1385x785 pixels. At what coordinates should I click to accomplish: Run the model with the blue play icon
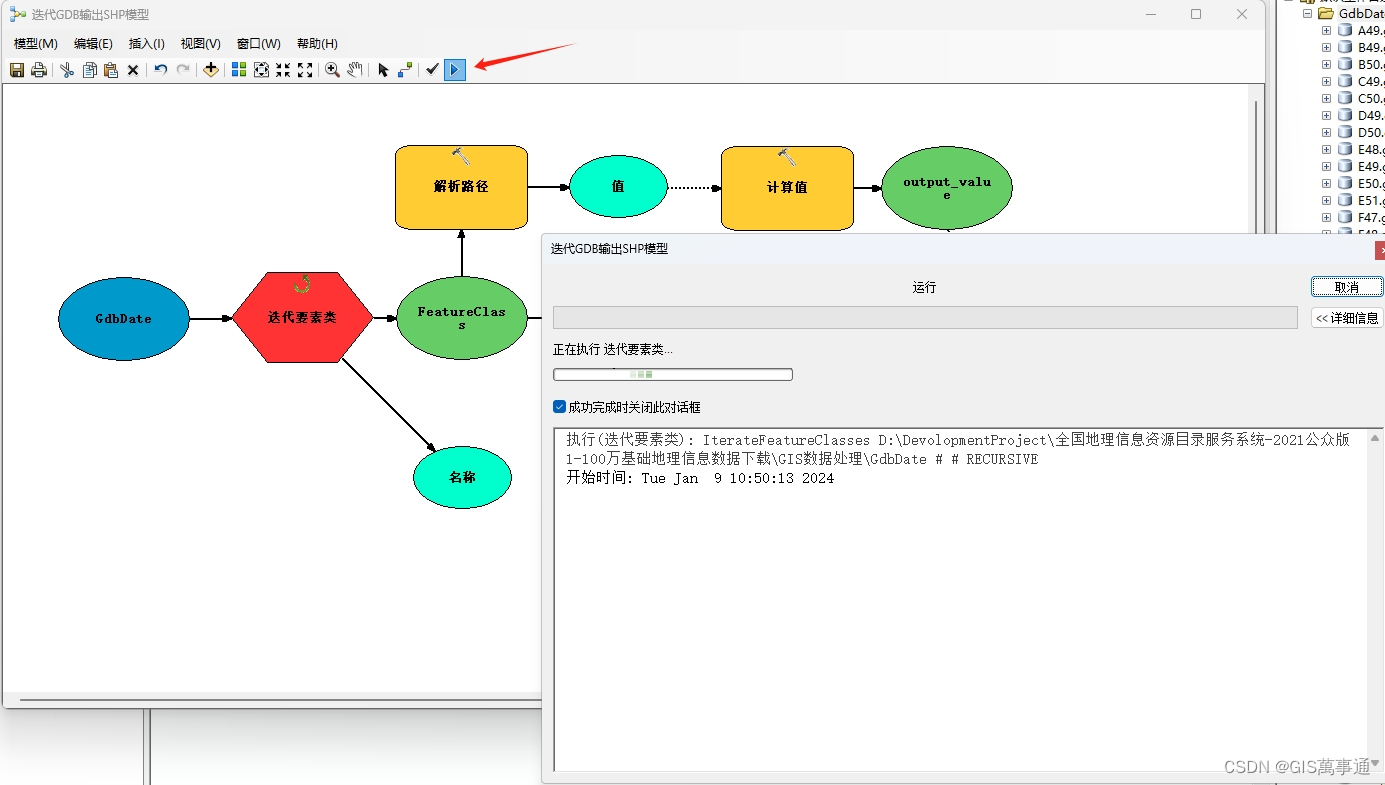click(454, 69)
